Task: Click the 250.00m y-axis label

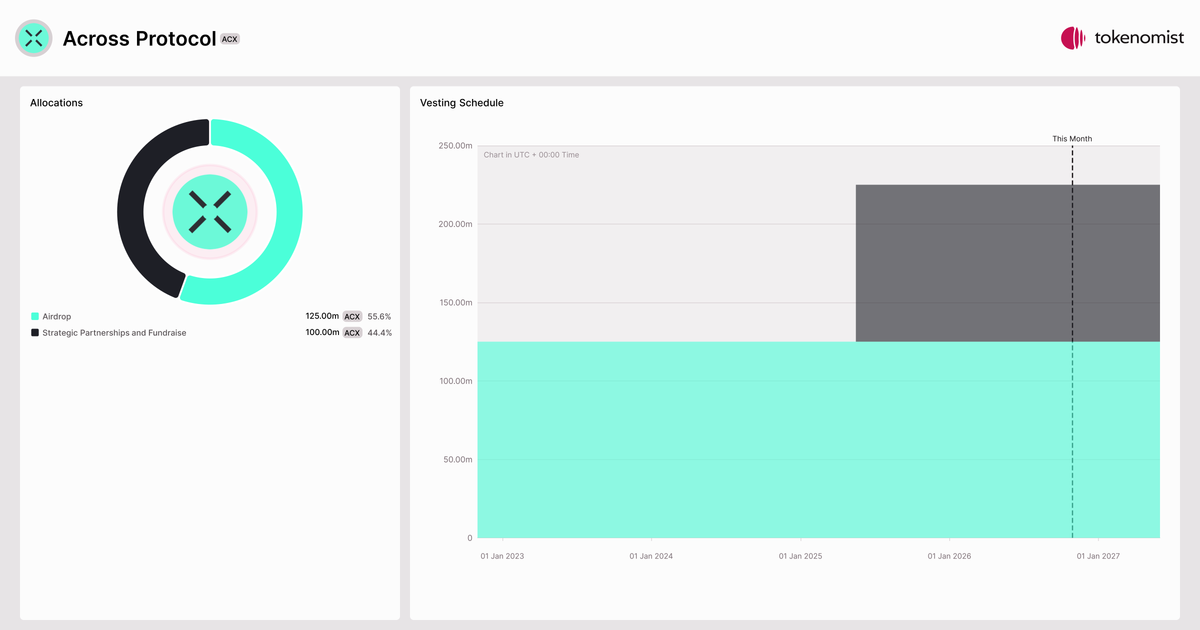Action: (455, 146)
